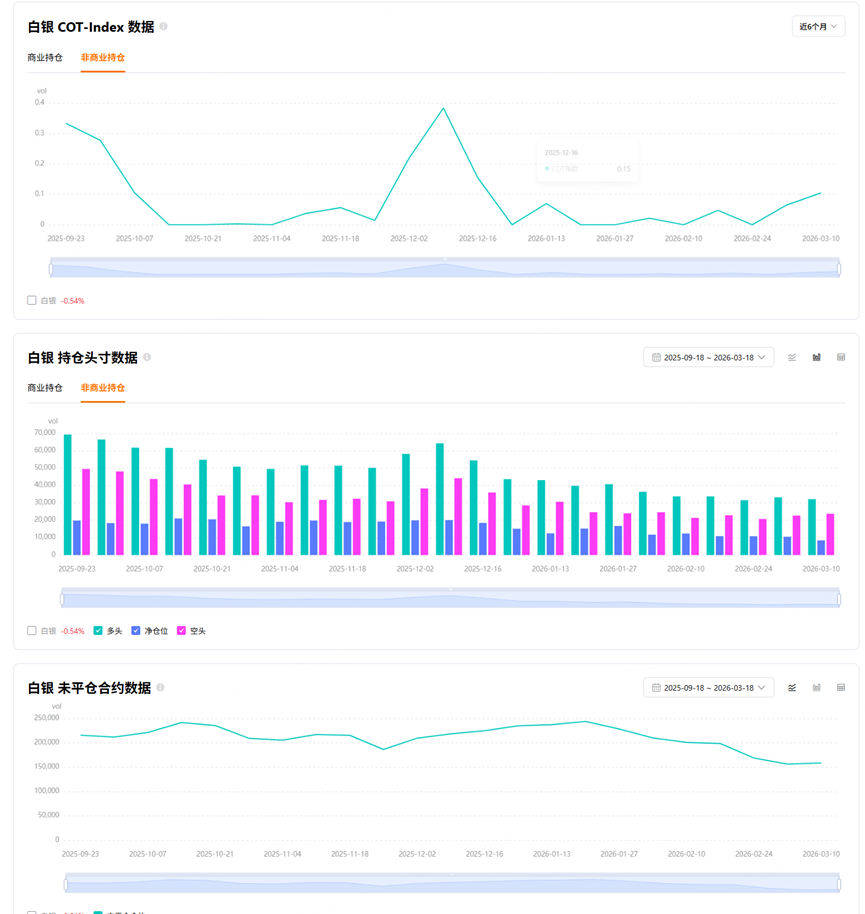The image size is (865, 914).
Task: Open info tooltip beside 白银 未平仓合约数据 title
Action: [x=161, y=688]
